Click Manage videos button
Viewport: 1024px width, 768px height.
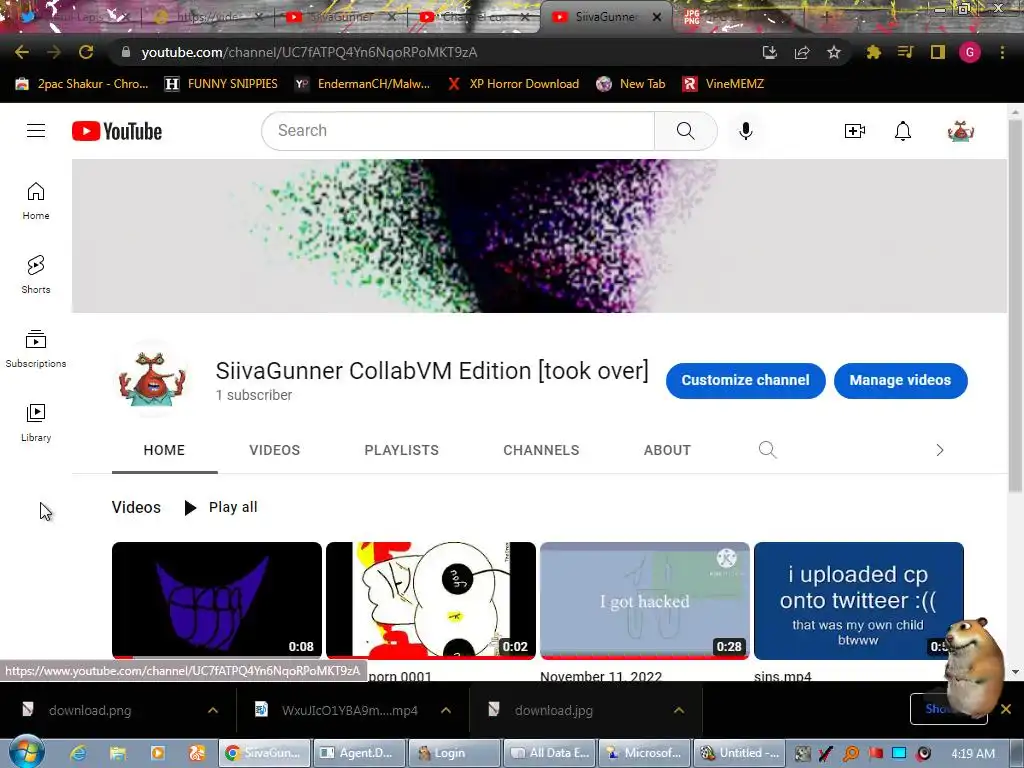(901, 380)
